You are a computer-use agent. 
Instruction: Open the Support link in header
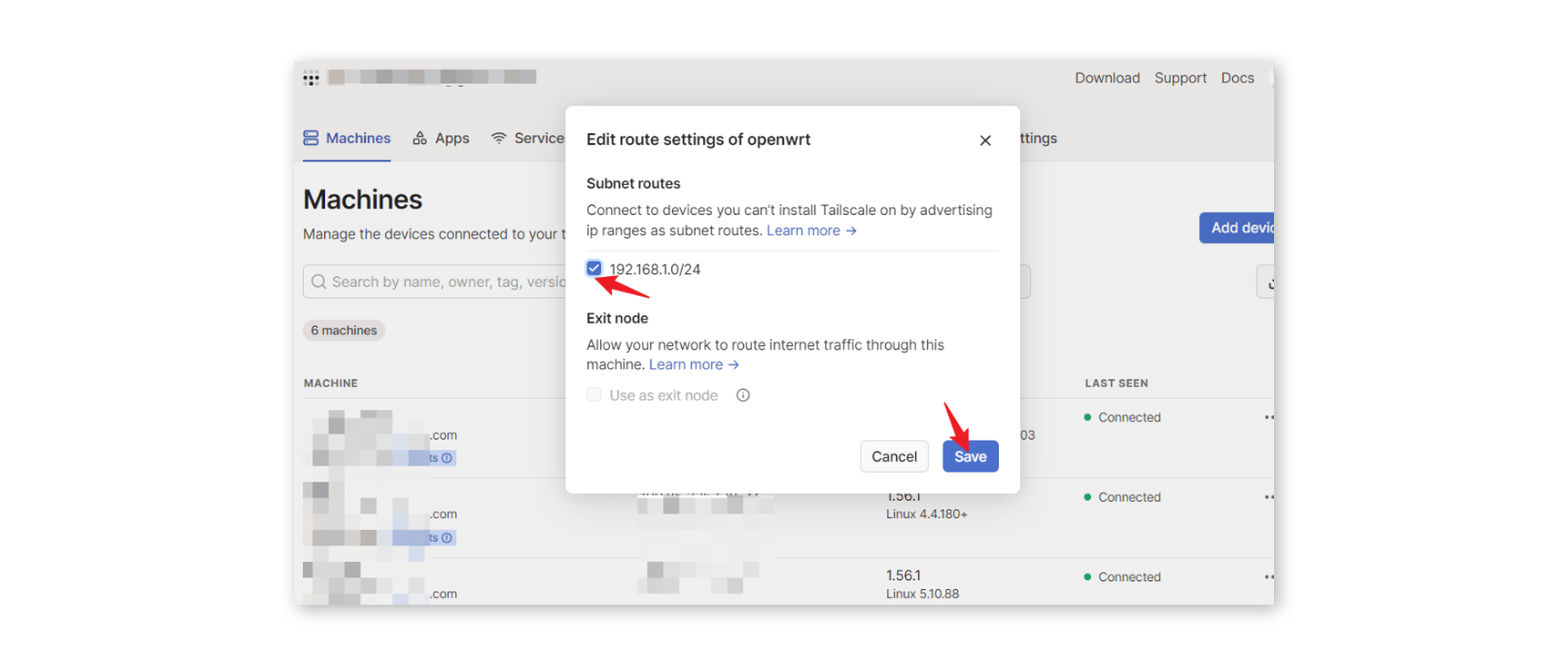(1180, 78)
